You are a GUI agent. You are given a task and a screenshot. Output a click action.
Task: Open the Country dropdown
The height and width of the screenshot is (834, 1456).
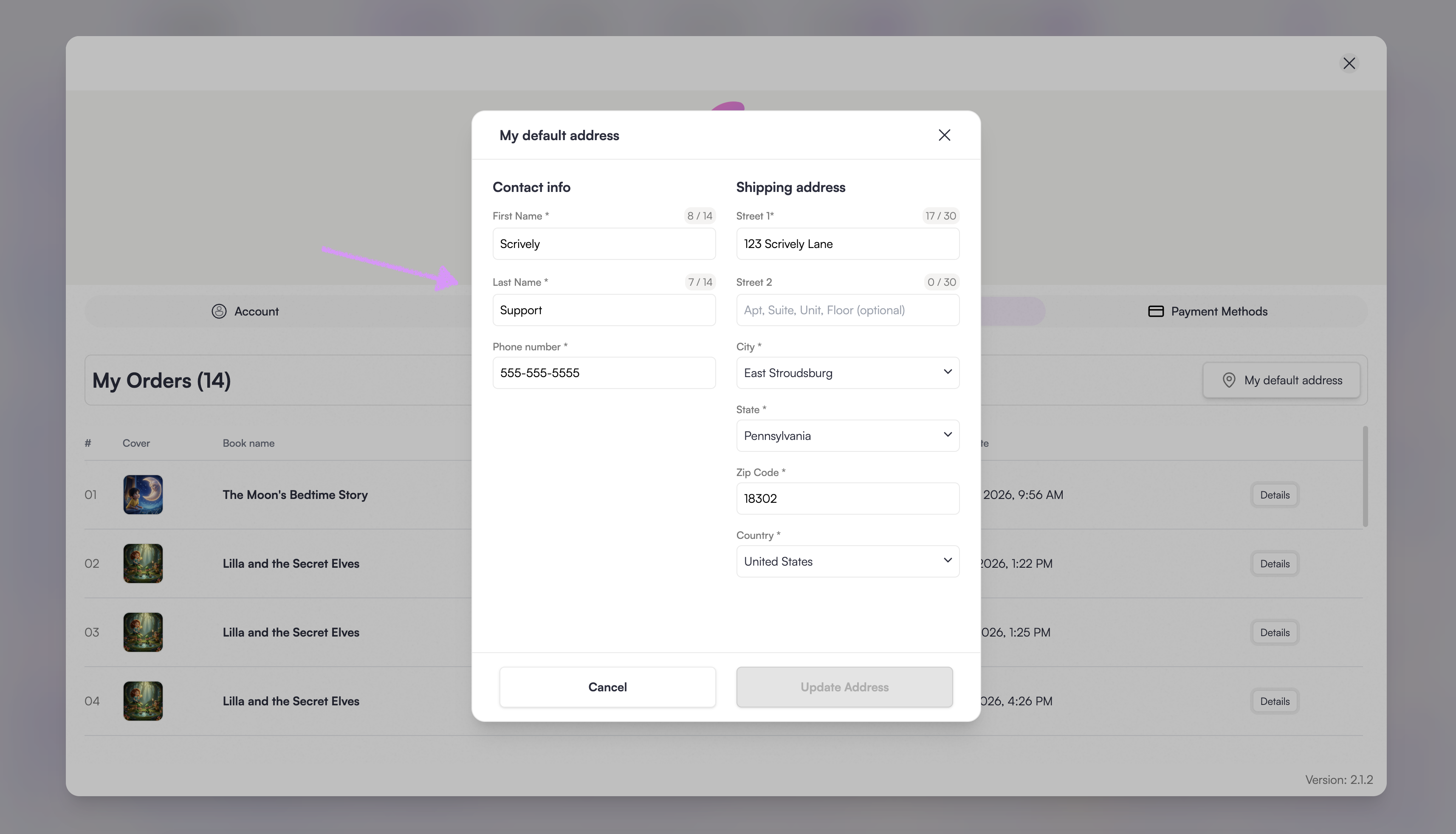(x=847, y=561)
